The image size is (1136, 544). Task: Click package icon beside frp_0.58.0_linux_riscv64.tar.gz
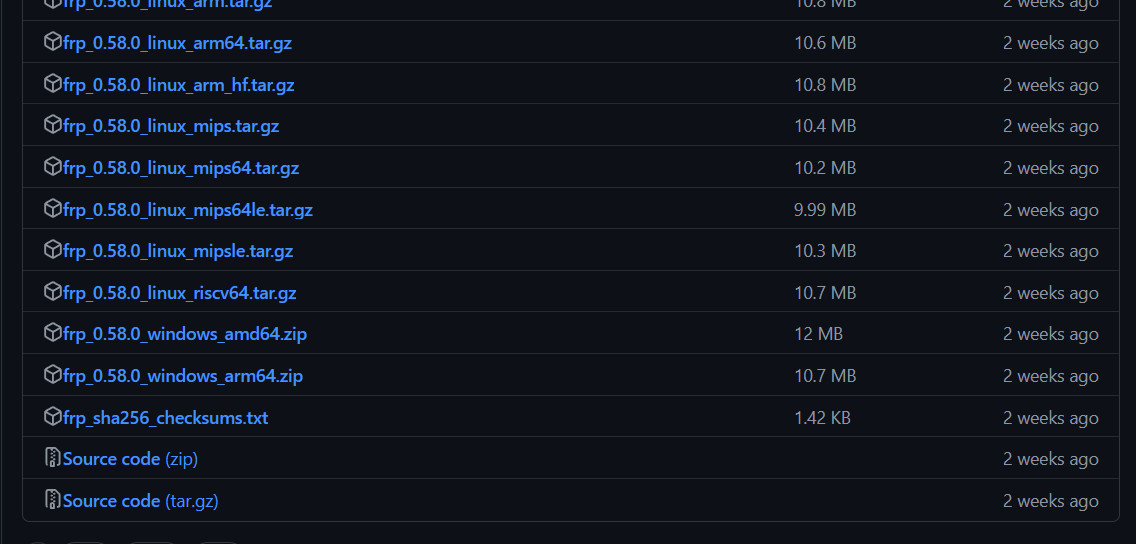tap(52, 293)
